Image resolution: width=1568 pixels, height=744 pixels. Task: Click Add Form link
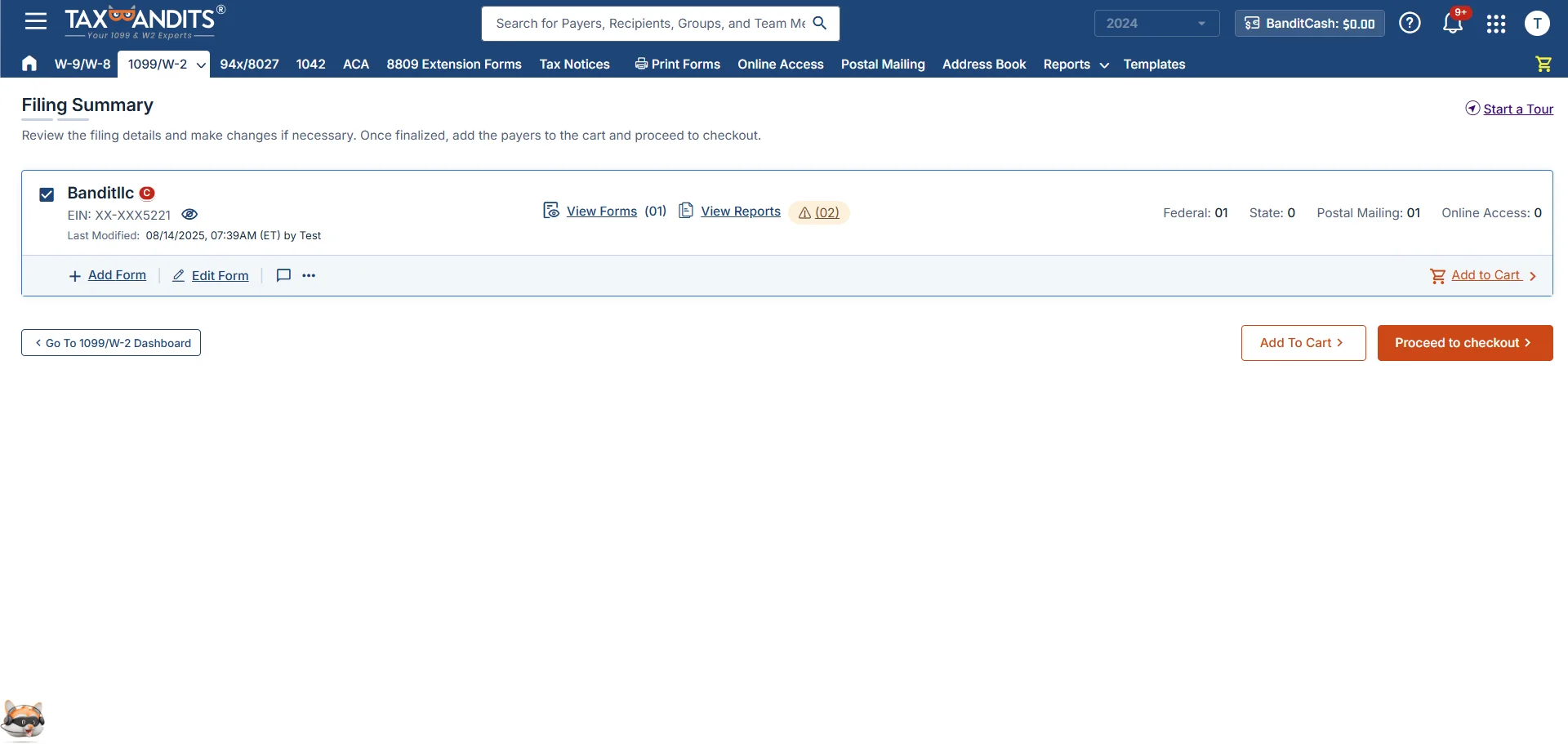tap(117, 275)
